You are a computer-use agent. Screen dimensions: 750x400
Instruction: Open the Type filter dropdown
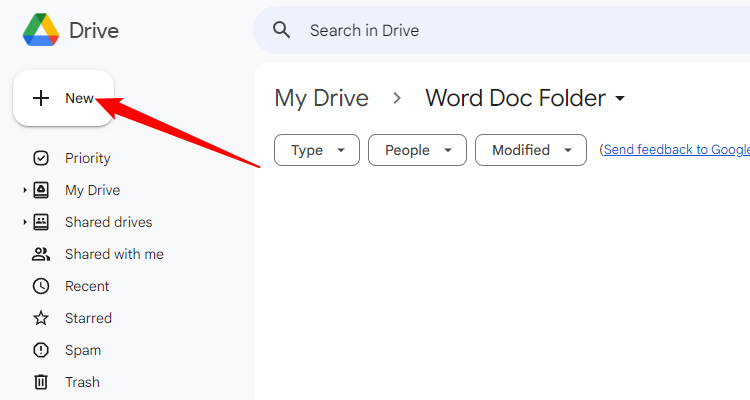click(316, 150)
